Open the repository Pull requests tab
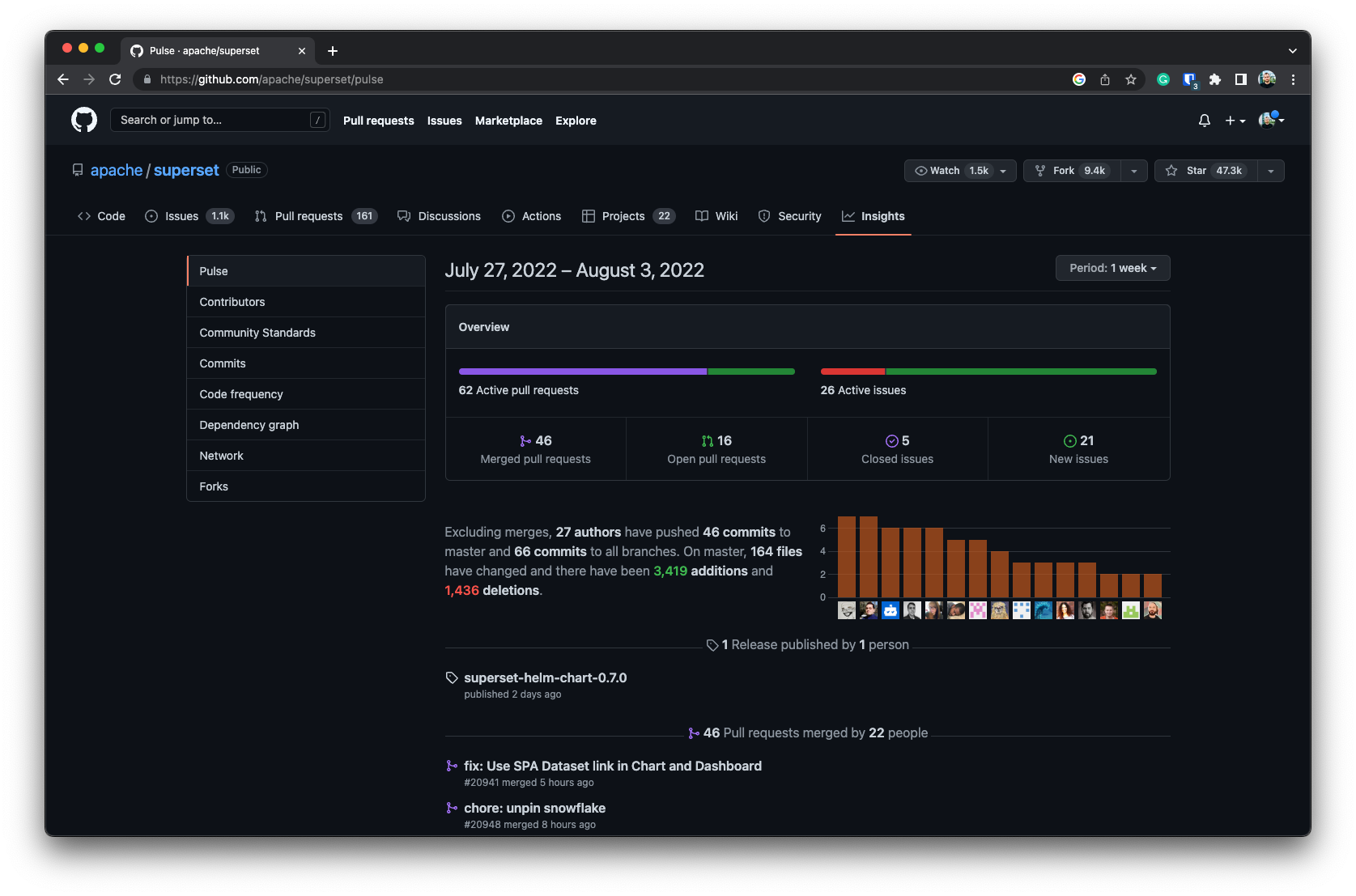The width and height of the screenshot is (1356, 896). [x=316, y=216]
